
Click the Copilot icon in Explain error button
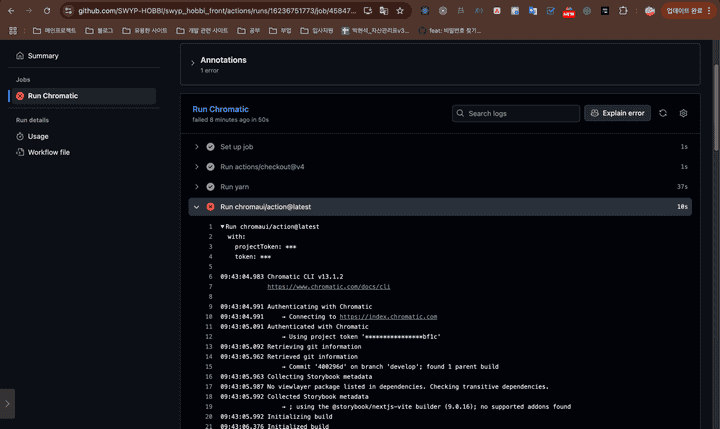tap(595, 113)
